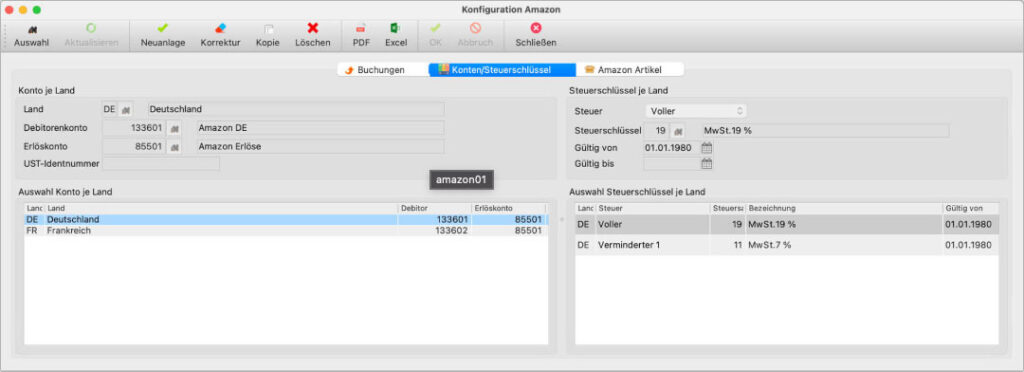This screenshot has height=372, width=1024.
Task: Open the lookup next to Debitorenkonto 133601
Action: click(x=174, y=128)
